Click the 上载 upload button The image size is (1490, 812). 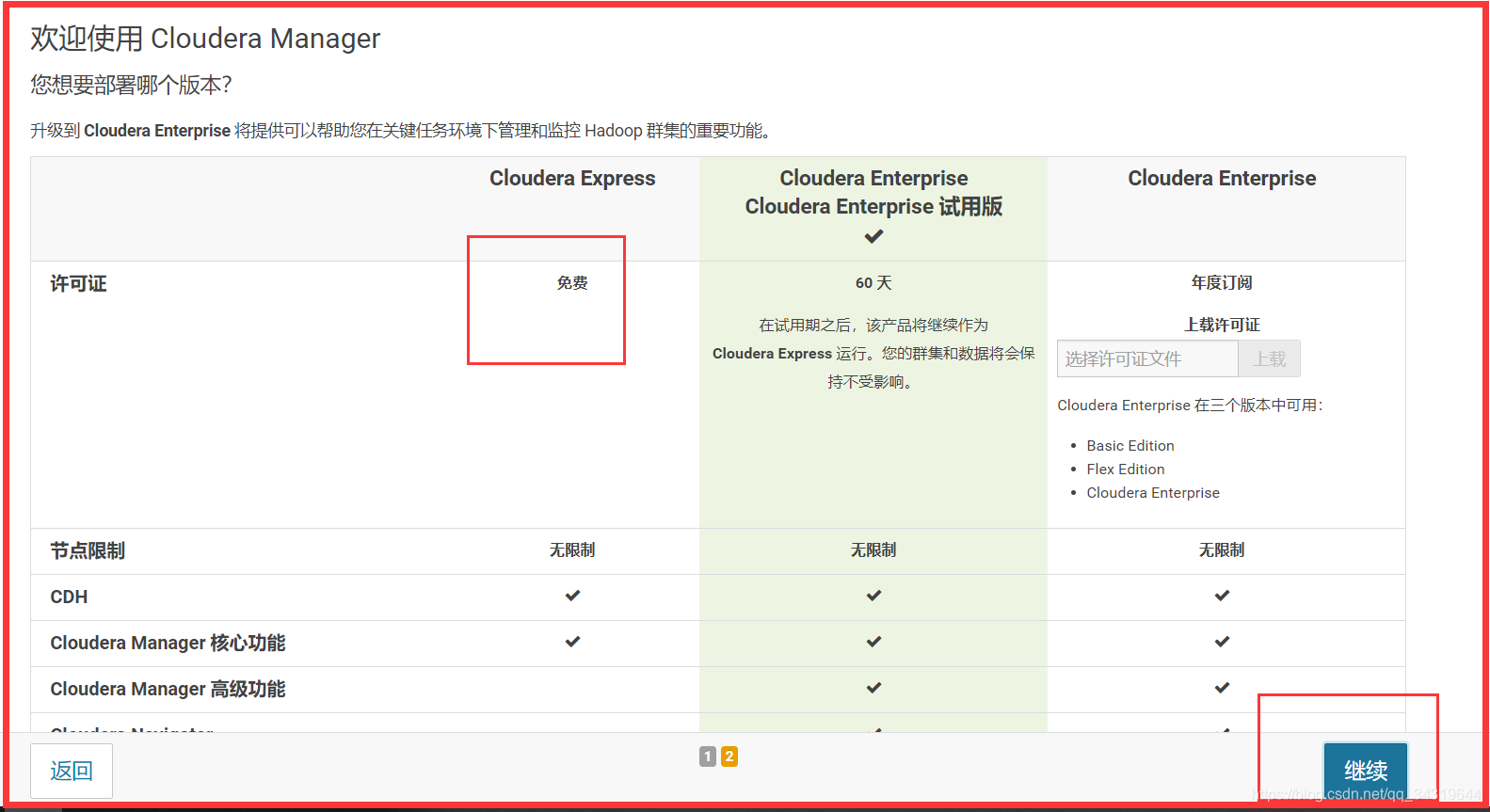1270,358
